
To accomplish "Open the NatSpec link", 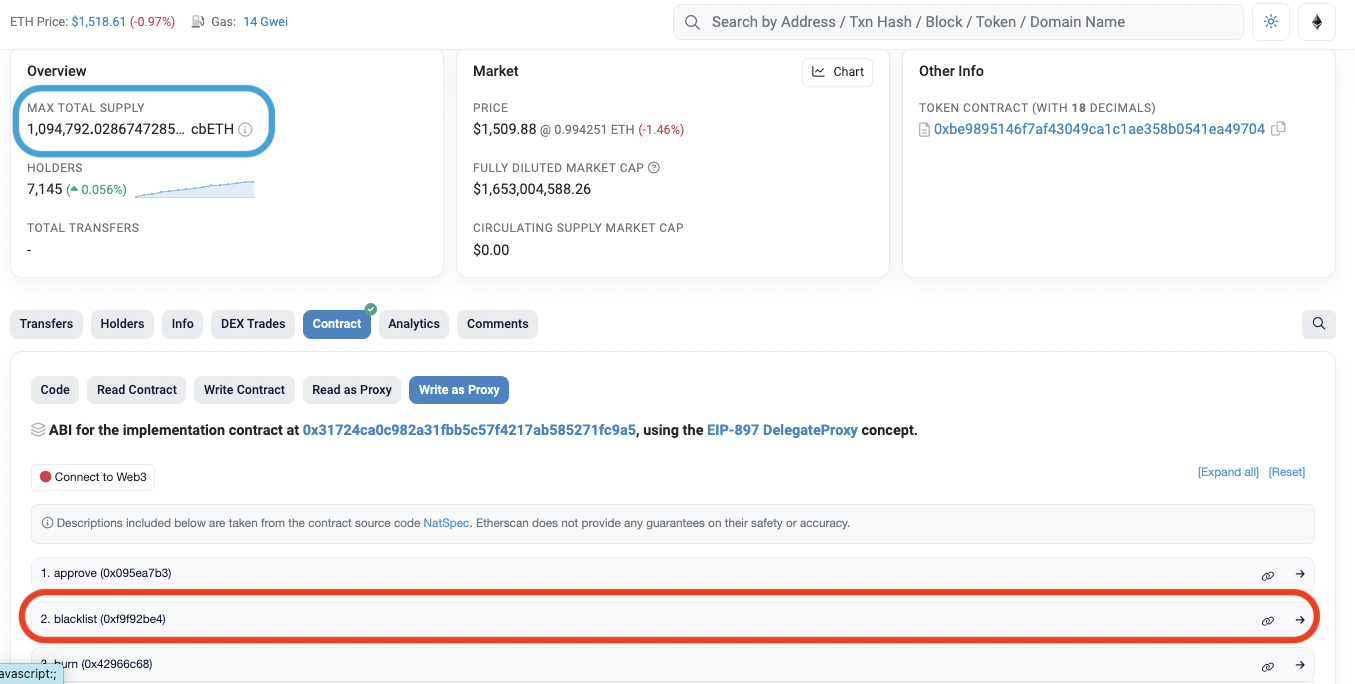I will click(x=446, y=523).
